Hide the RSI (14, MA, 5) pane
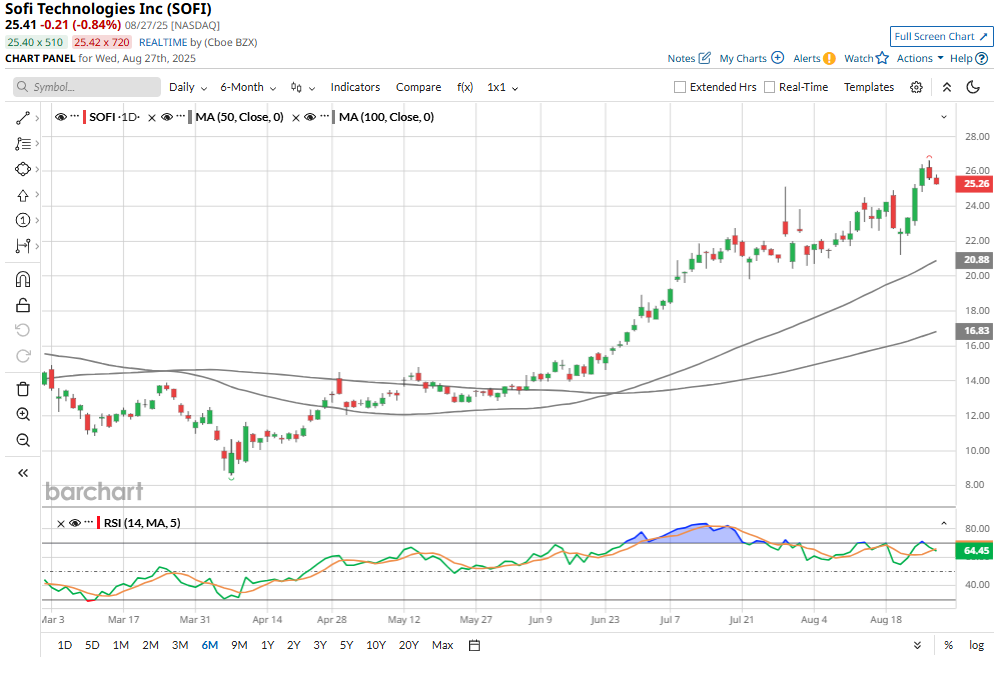Image resolution: width=1002 pixels, height=683 pixels. 75,523
